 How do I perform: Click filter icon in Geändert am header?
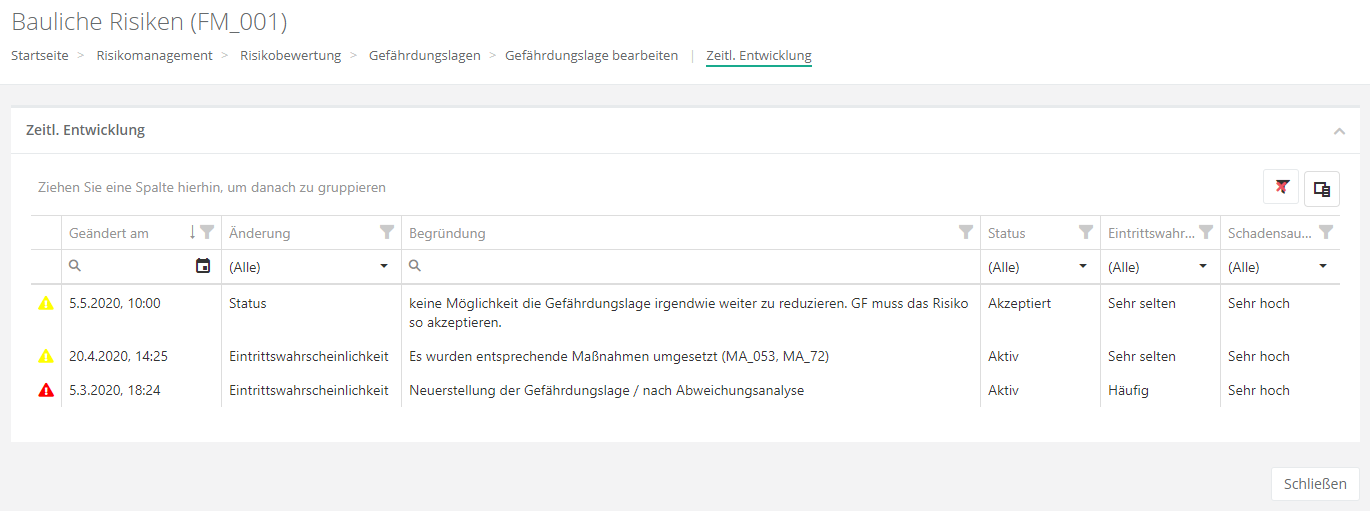207,232
